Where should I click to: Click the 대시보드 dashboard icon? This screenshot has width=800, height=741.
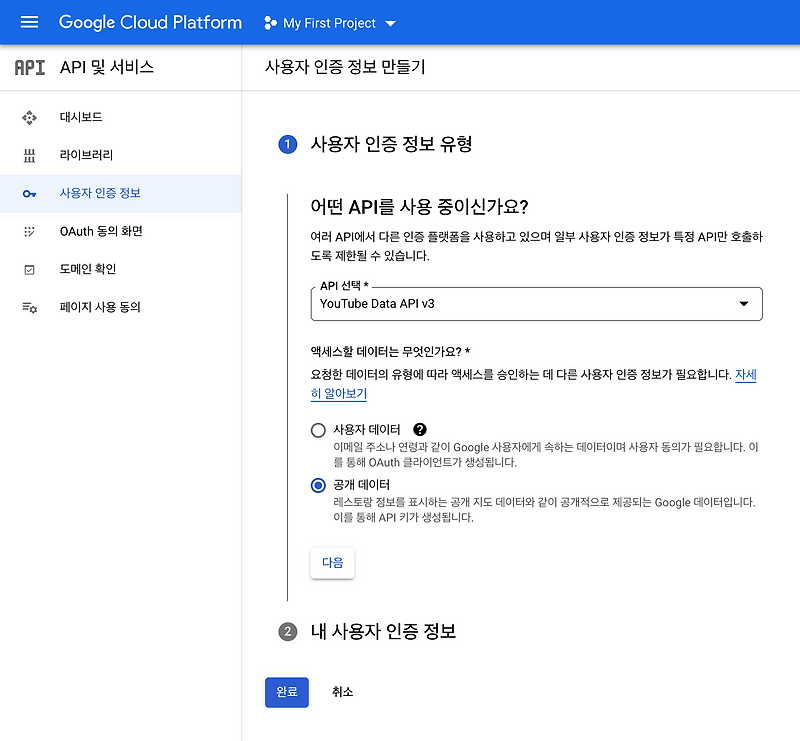[29, 117]
